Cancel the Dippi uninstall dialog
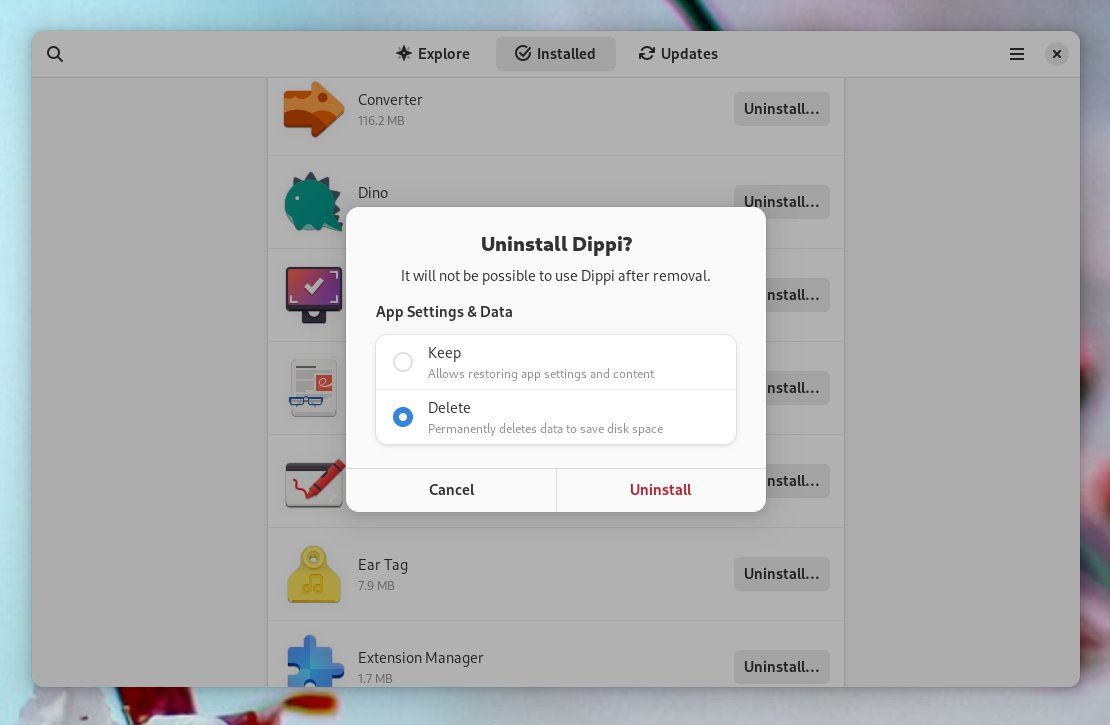Image resolution: width=1110 pixels, height=725 pixels. (x=451, y=490)
